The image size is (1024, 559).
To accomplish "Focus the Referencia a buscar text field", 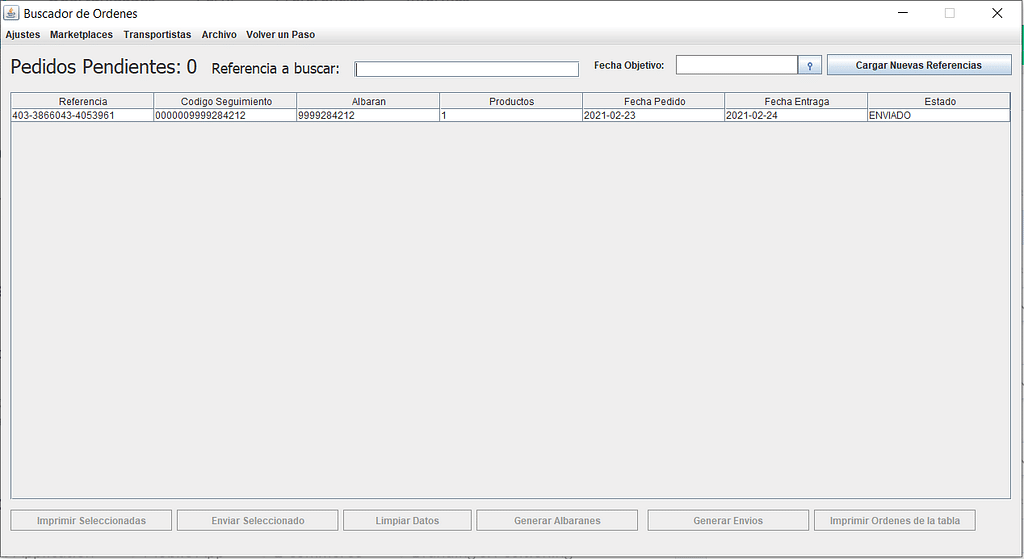I will coord(467,69).
